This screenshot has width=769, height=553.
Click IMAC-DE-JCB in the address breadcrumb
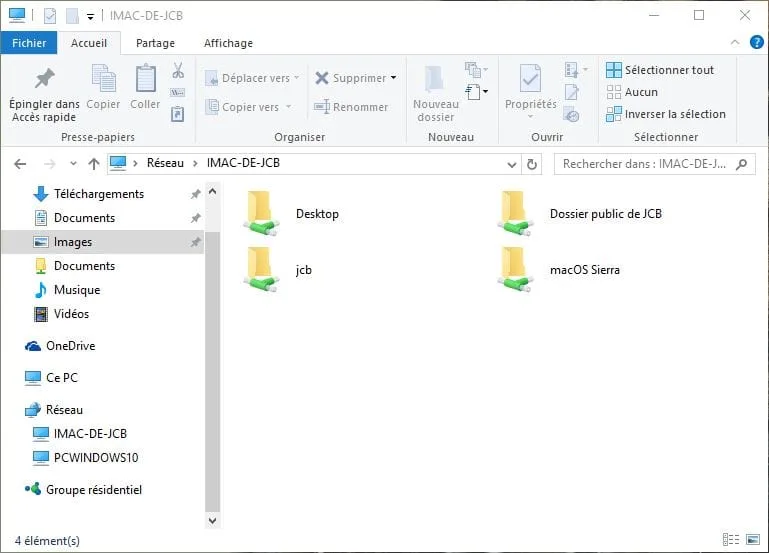click(243, 163)
